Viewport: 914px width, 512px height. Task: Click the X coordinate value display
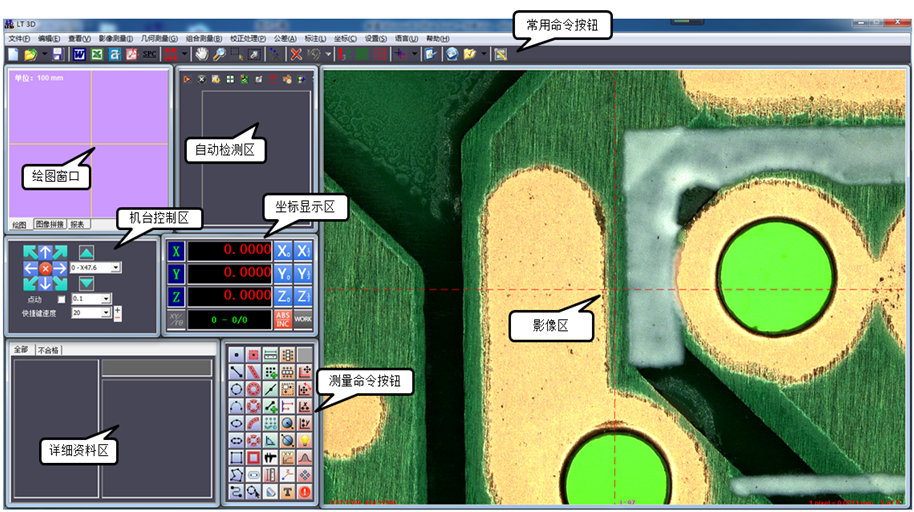229,250
